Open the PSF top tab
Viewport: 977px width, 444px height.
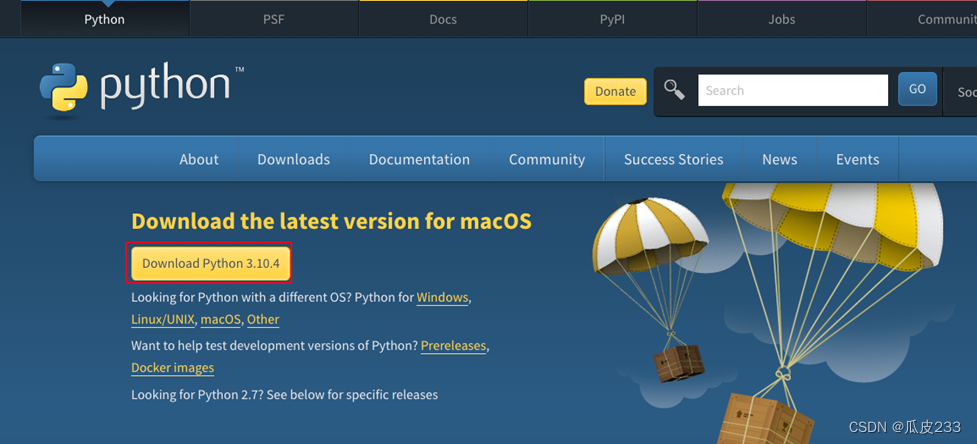[x=274, y=19]
